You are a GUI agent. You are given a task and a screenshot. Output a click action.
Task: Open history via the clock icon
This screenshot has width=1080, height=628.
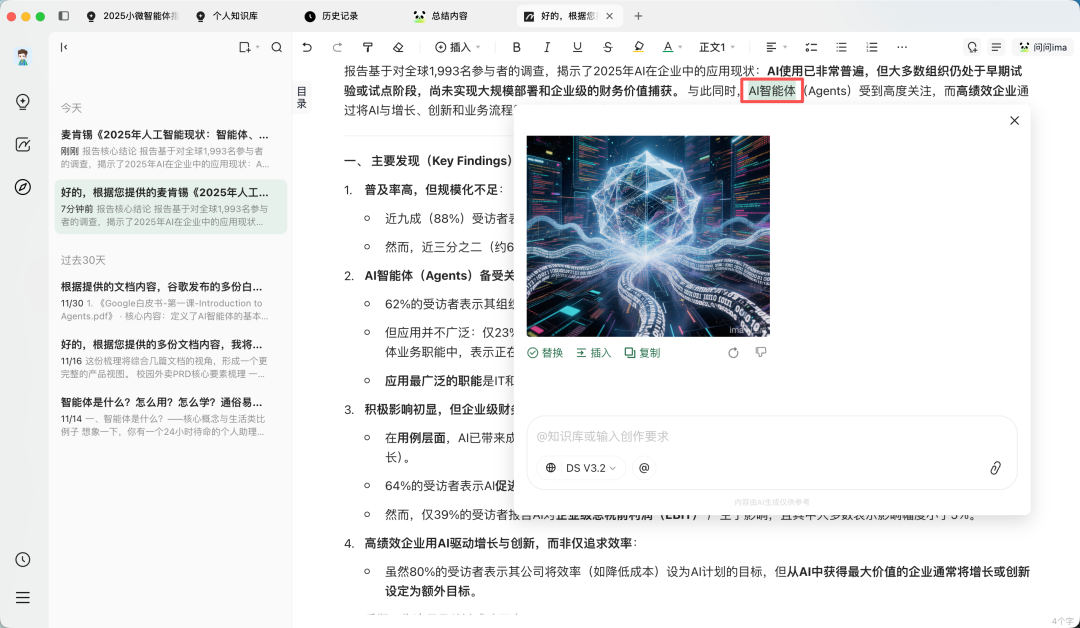click(22, 559)
